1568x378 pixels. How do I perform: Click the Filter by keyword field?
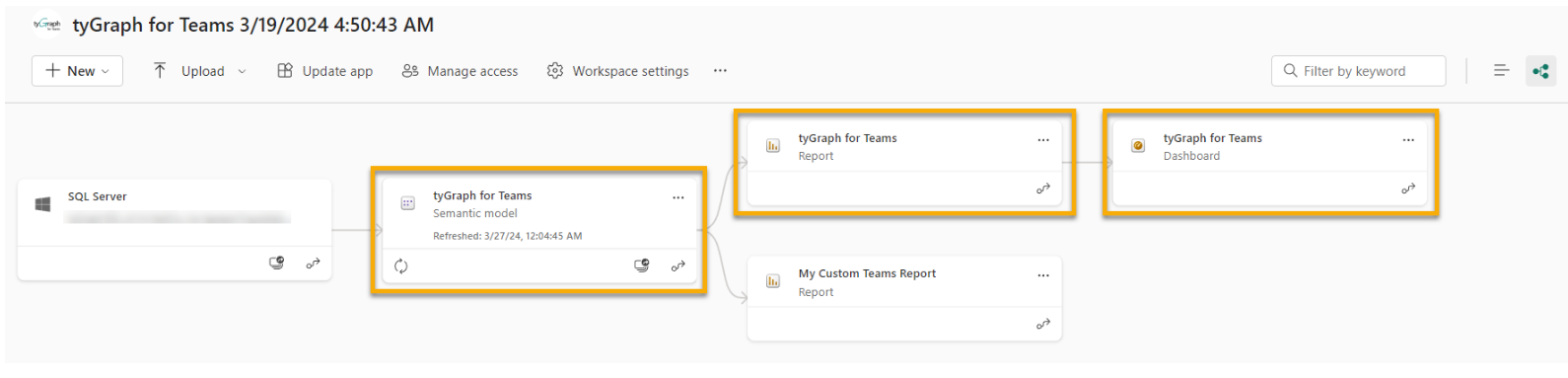(1359, 71)
